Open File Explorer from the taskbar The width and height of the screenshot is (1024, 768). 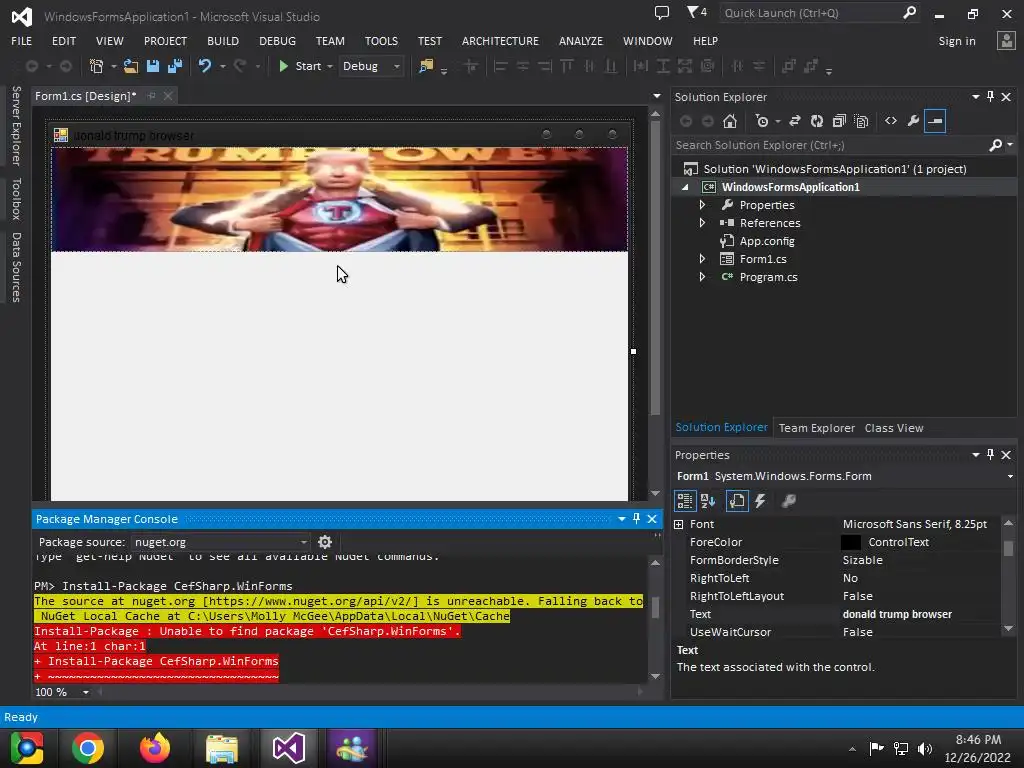tap(222, 748)
